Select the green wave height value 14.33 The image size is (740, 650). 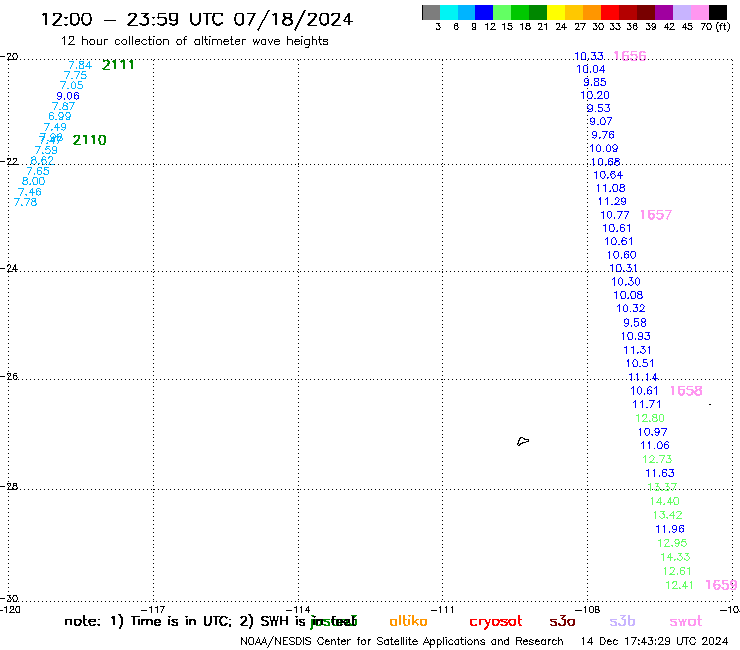(675, 557)
